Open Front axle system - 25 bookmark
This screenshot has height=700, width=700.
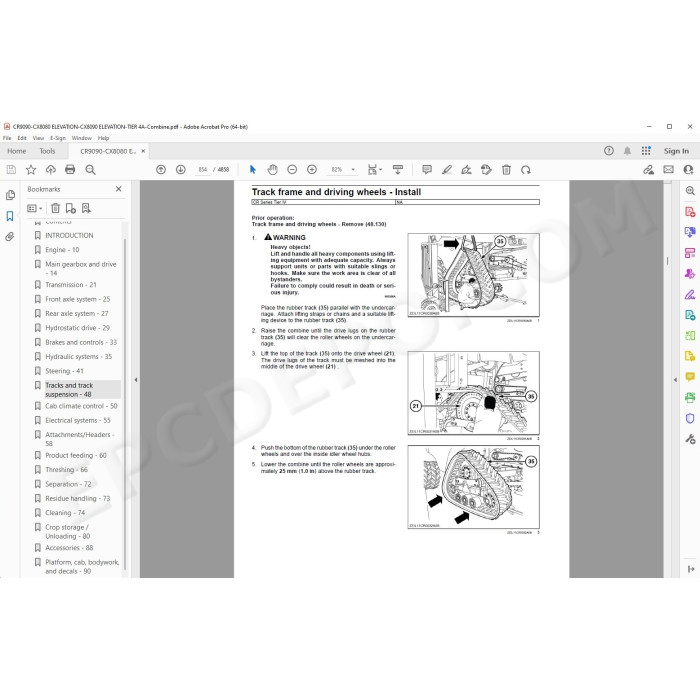tap(77, 299)
